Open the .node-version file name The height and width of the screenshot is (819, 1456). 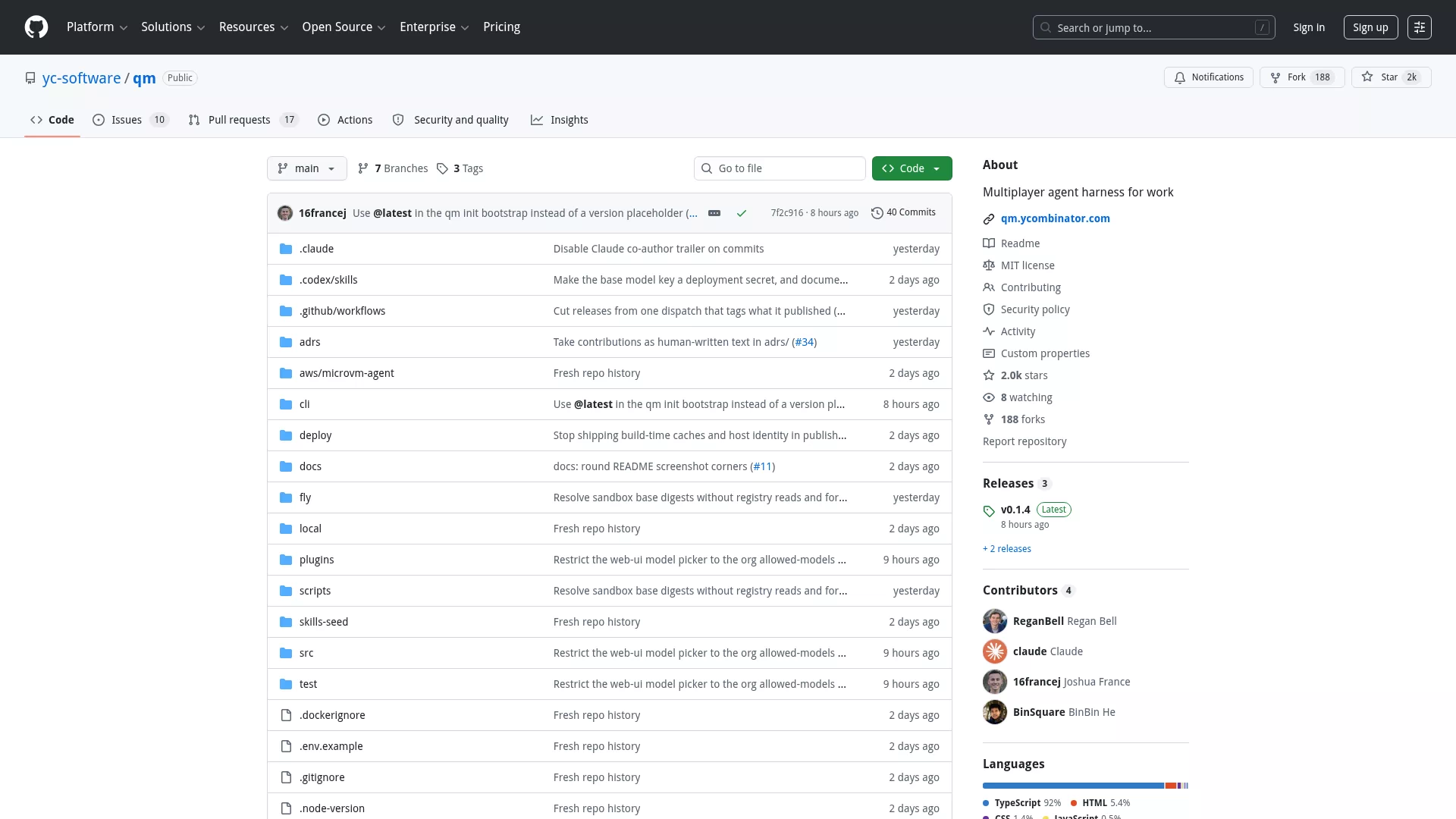click(331, 808)
